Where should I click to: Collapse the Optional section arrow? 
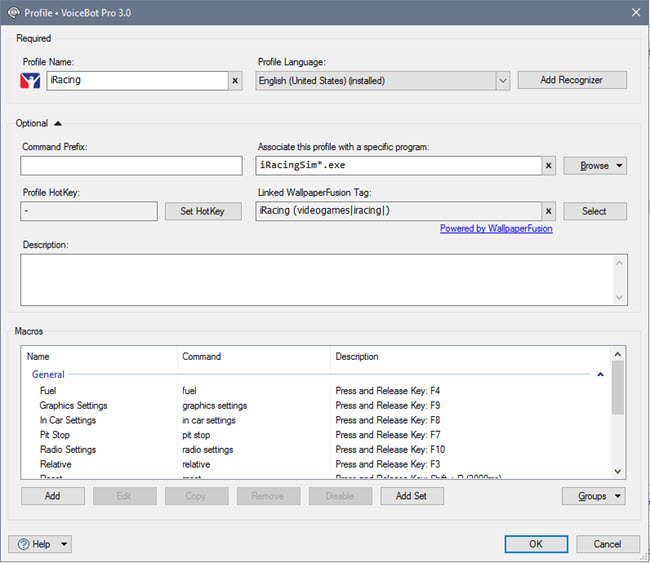(x=58, y=123)
